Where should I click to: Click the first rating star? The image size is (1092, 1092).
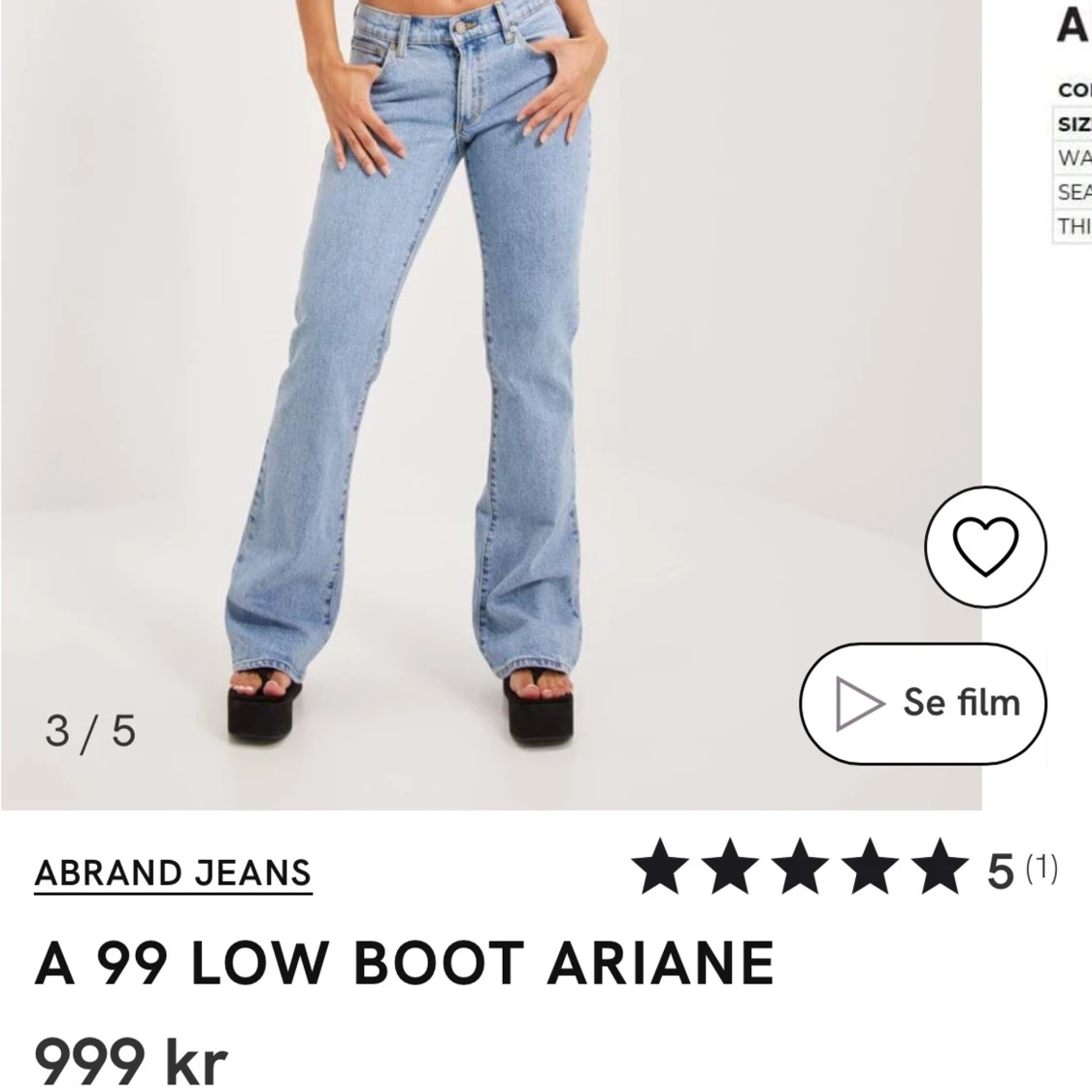coord(659,866)
